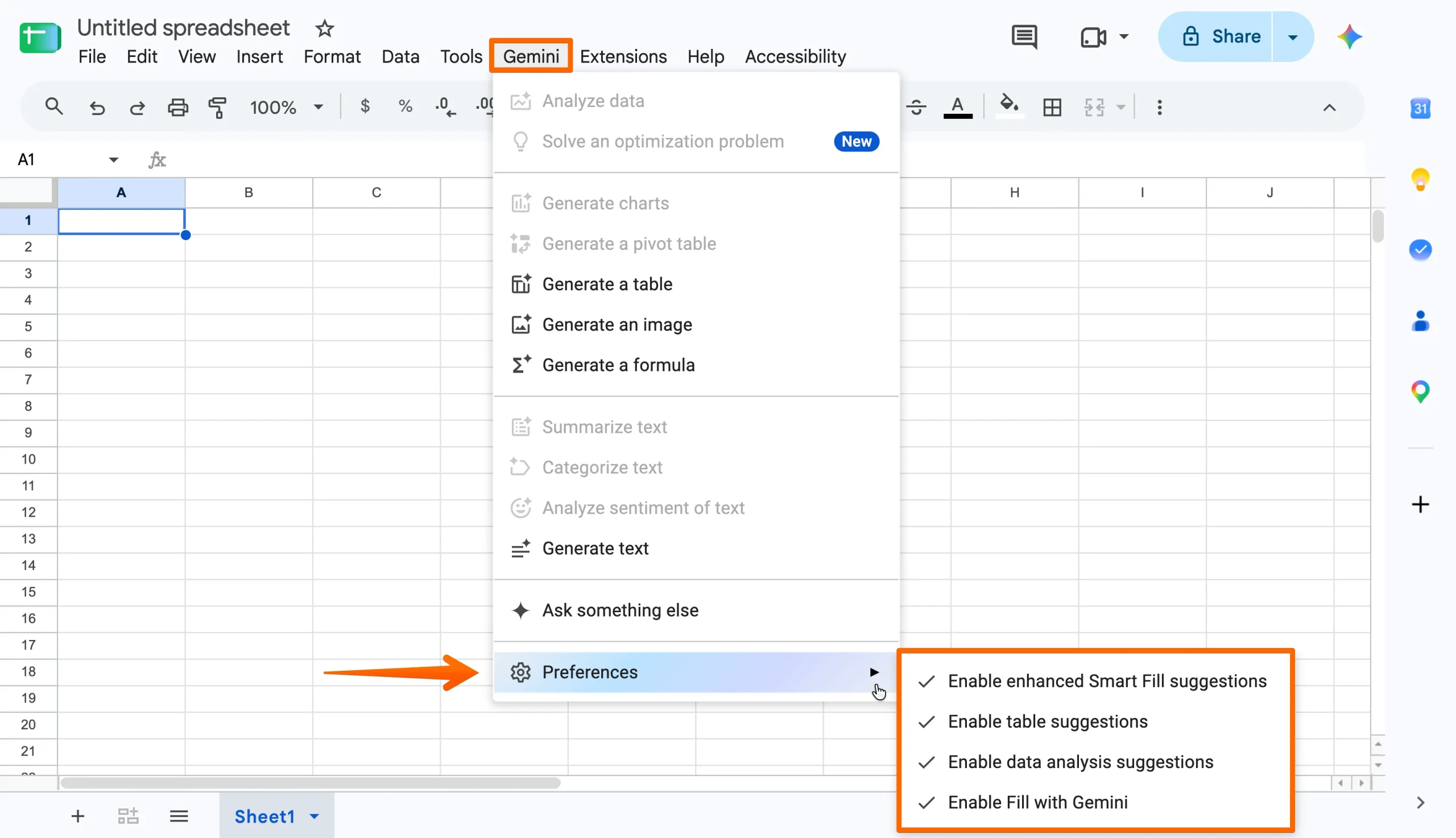Viewport: 1456px width, 838px height.
Task: Choose Generate an image
Action: 696,325
